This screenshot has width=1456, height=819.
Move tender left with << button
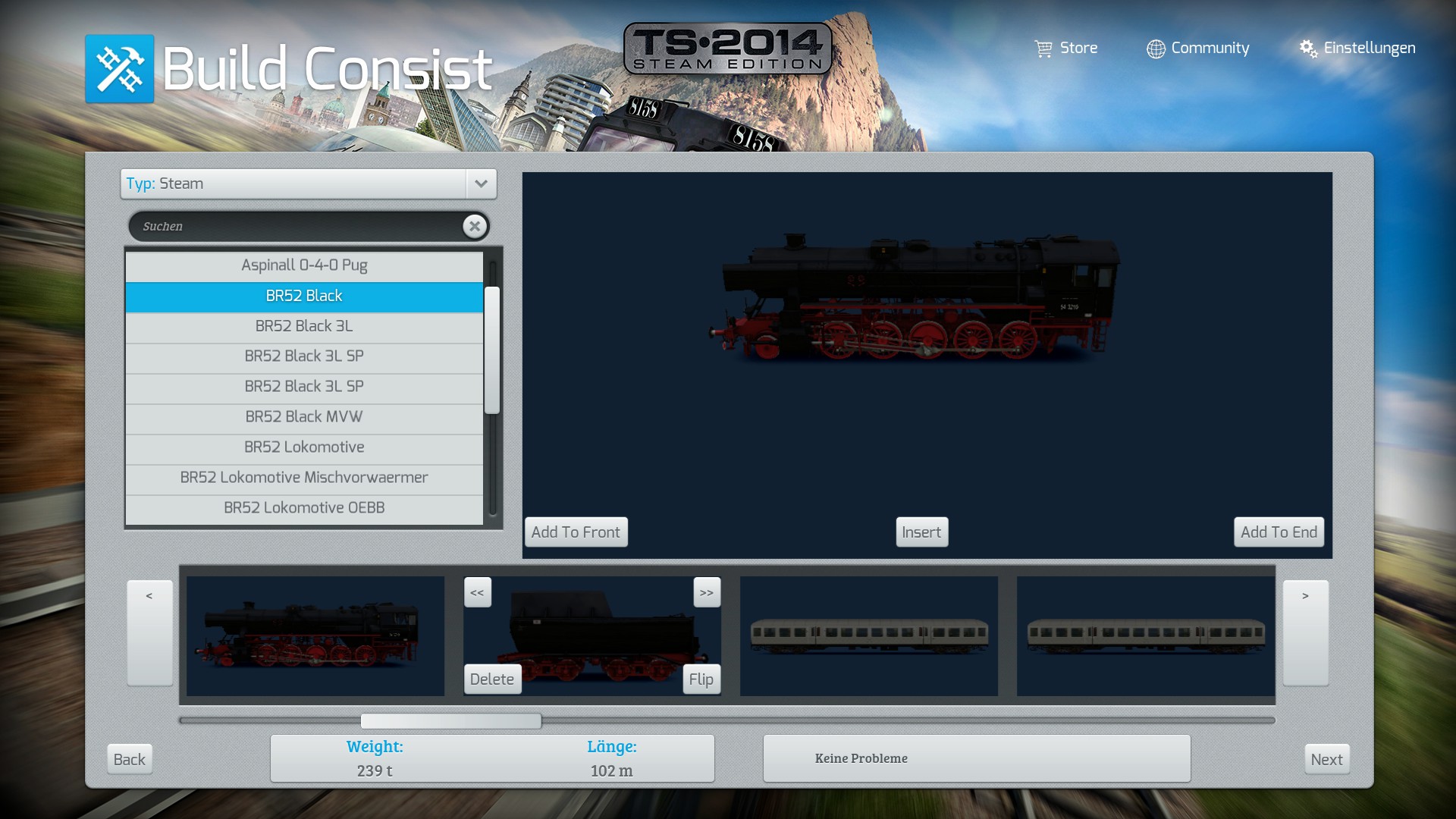tap(477, 592)
